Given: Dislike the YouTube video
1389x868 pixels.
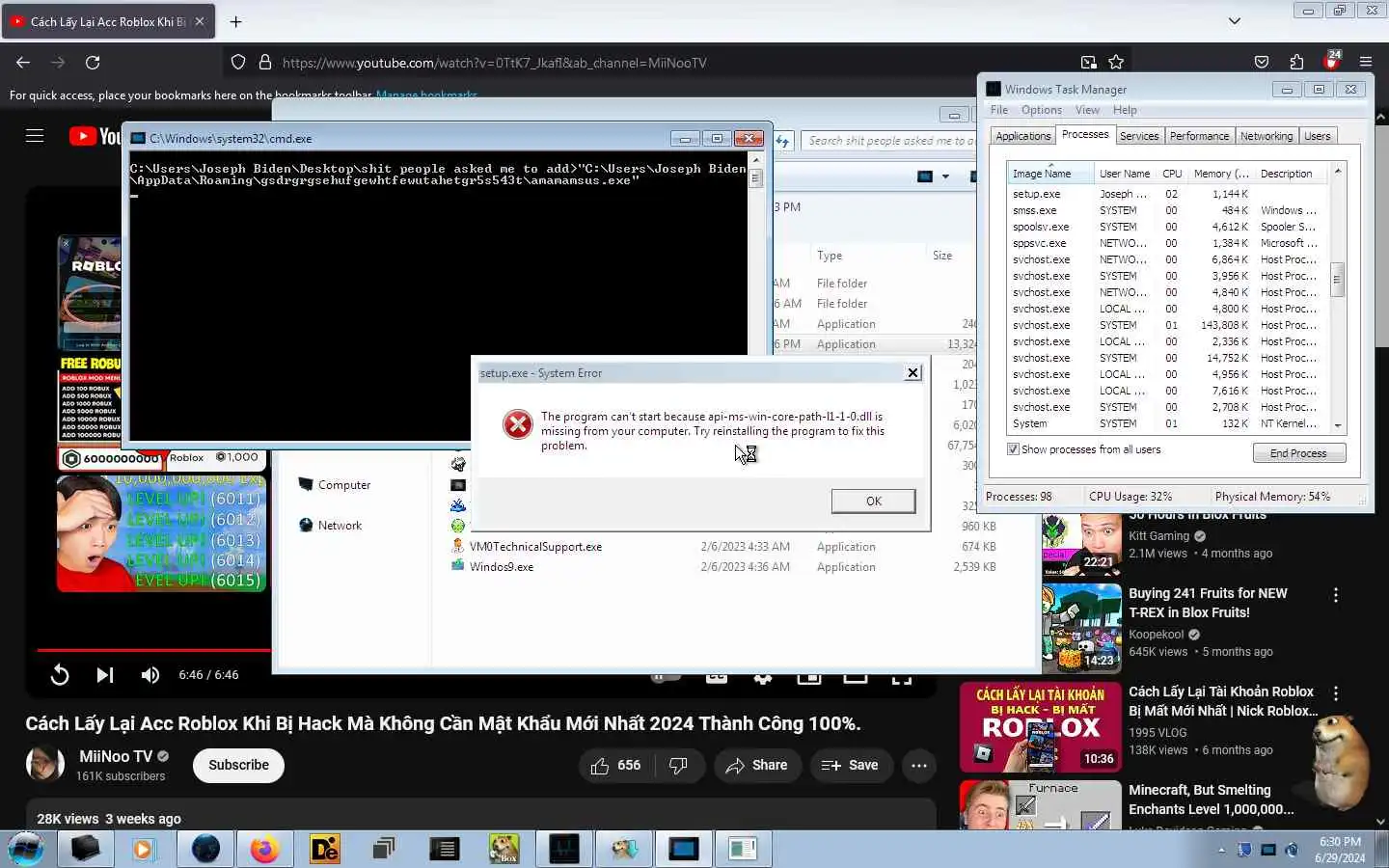Looking at the screenshot, I should [679, 766].
